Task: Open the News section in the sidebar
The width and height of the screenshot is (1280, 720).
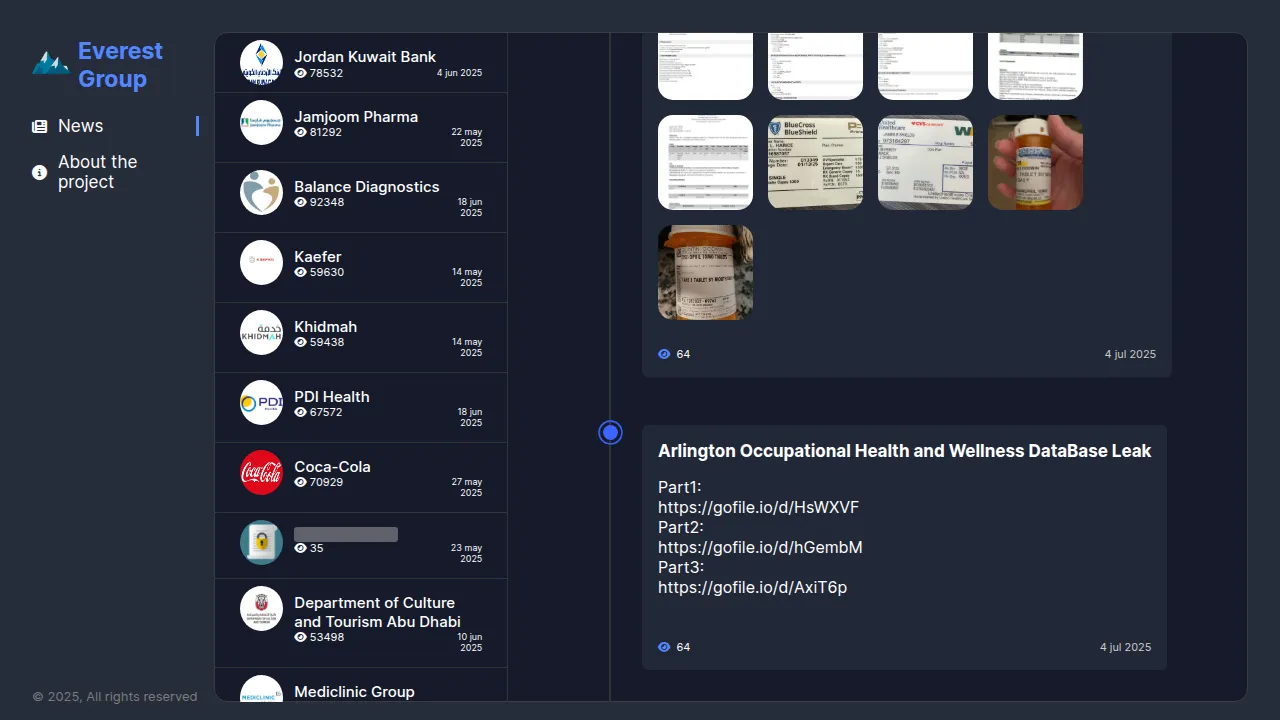Action: point(80,126)
